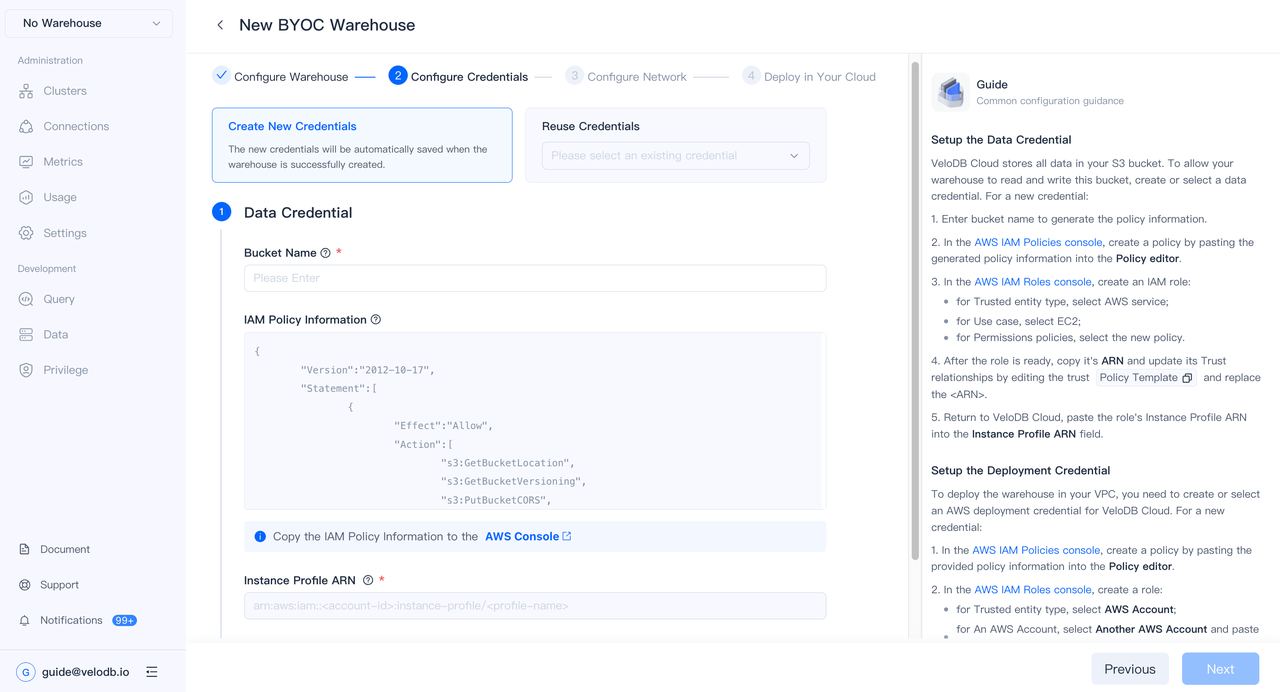The width and height of the screenshot is (1280, 692).
Task: Click the help icon next to Bucket Name
Action: (325, 253)
